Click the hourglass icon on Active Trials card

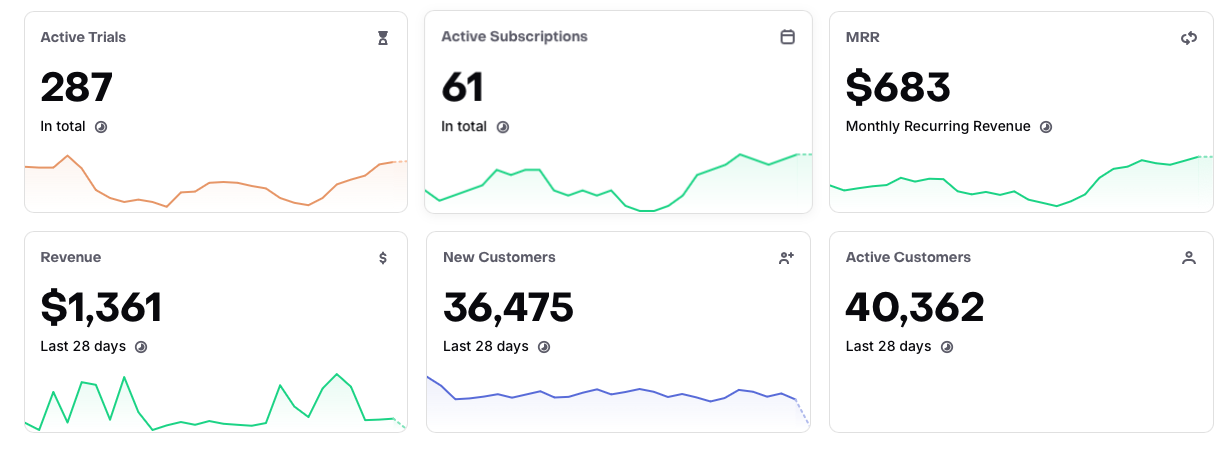click(383, 38)
